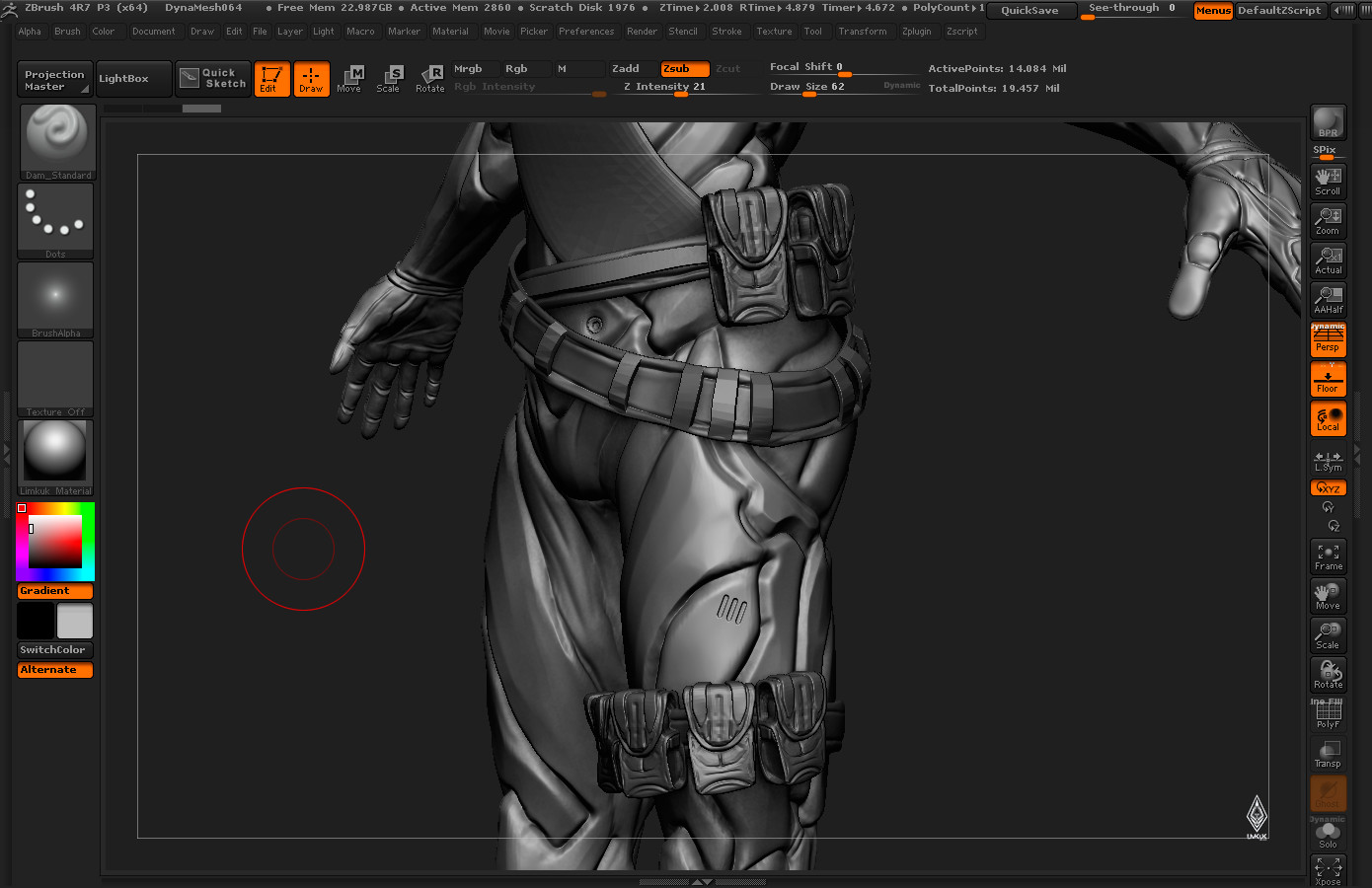Image resolution: width=1372 pixels, height=888 pixels.
Task: Click the Frame view icon
Action: [1328, 556]
